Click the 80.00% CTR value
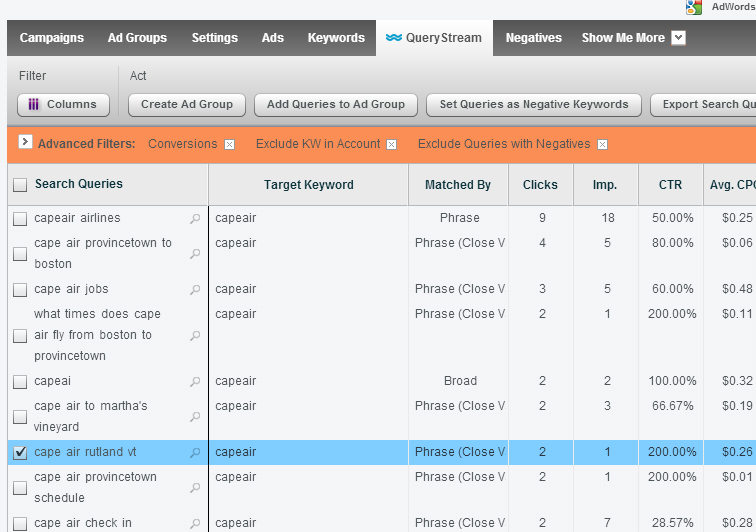The image size is (756, 532). click(x=673, y=243)
